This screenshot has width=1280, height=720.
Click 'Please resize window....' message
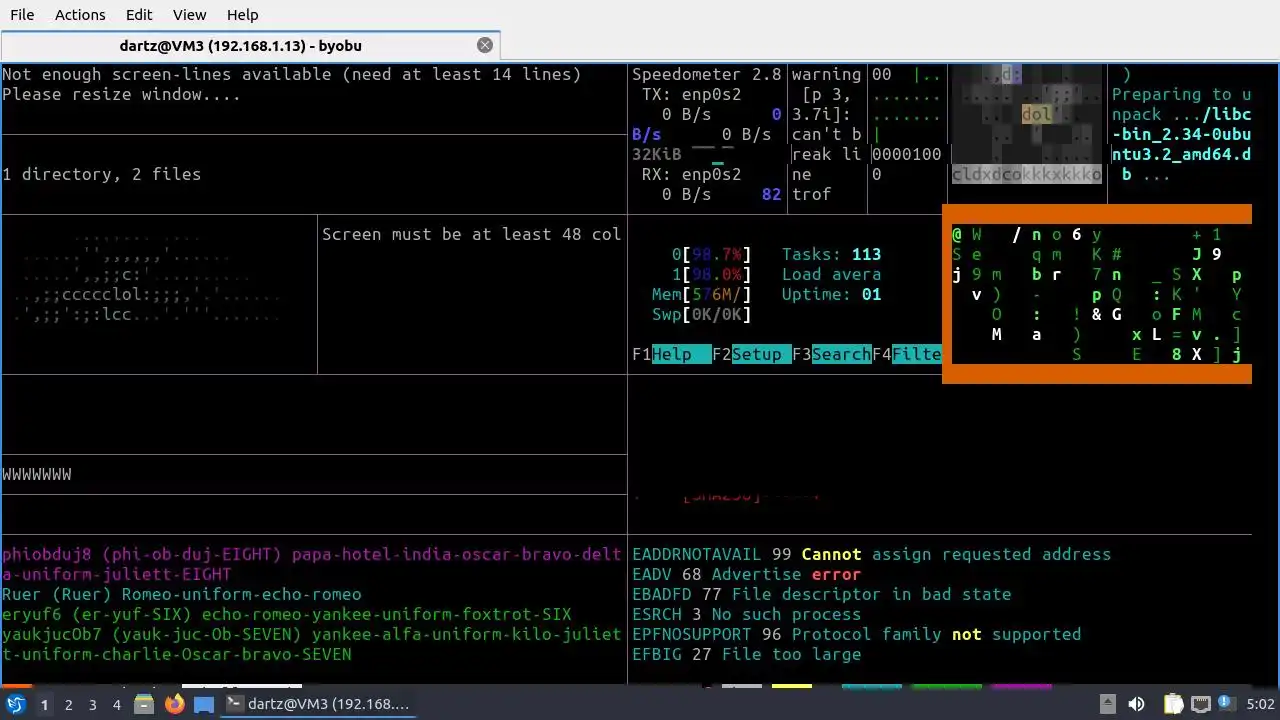pyautogui.click(x=121, y=94)
